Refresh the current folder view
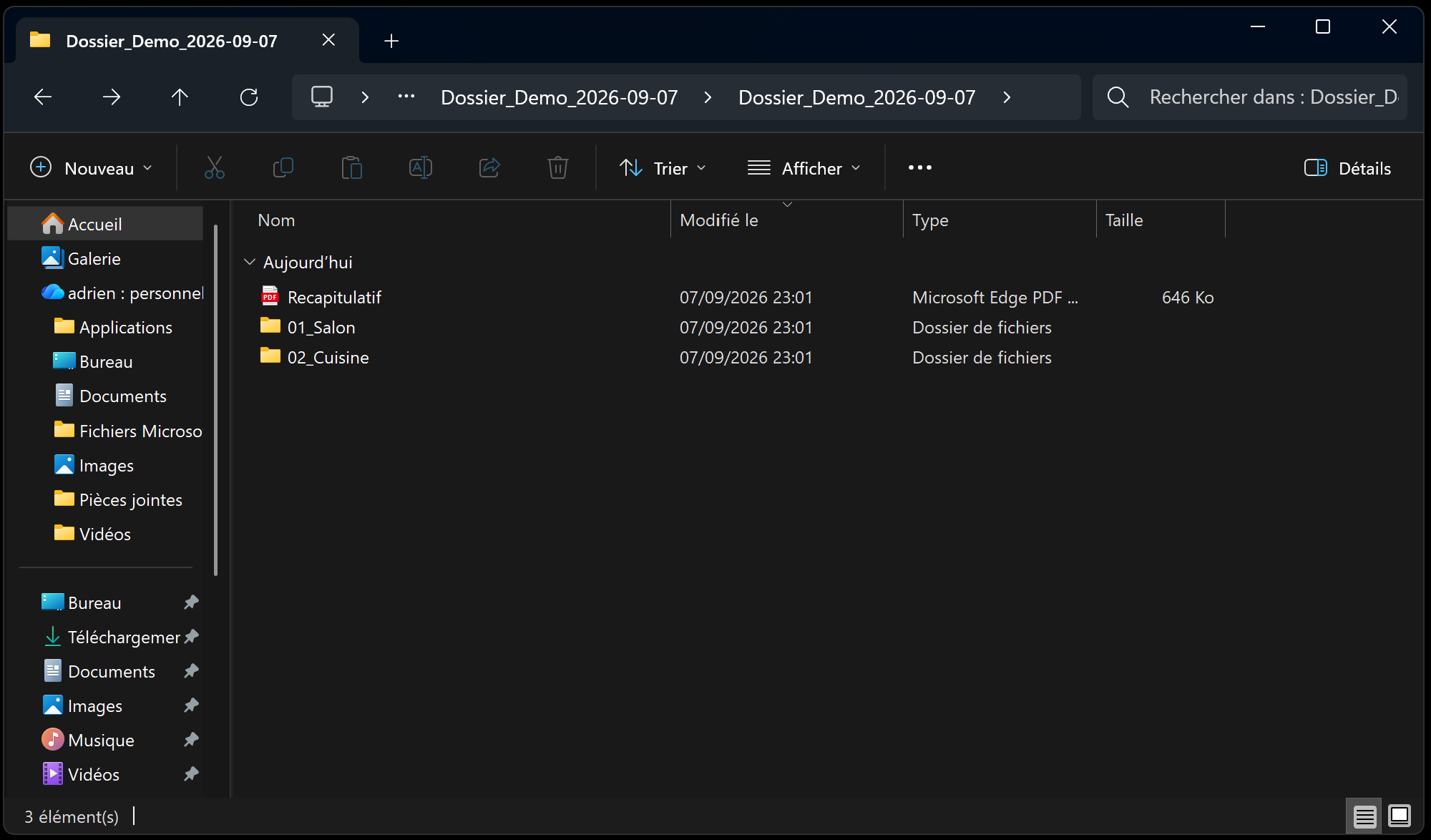This screenshot has width=1431, height=840. click(249, 97)
